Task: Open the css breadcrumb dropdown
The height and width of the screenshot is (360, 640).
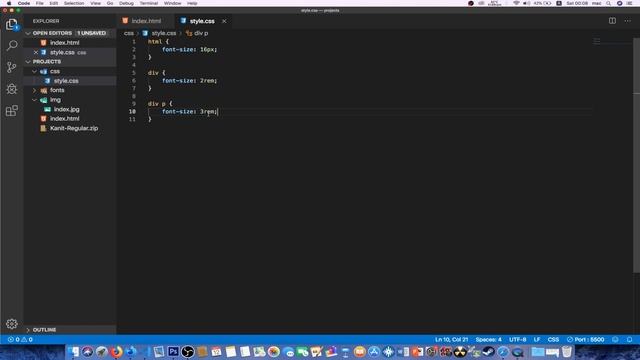Action: pyautogui.click(x=129, y=33)
